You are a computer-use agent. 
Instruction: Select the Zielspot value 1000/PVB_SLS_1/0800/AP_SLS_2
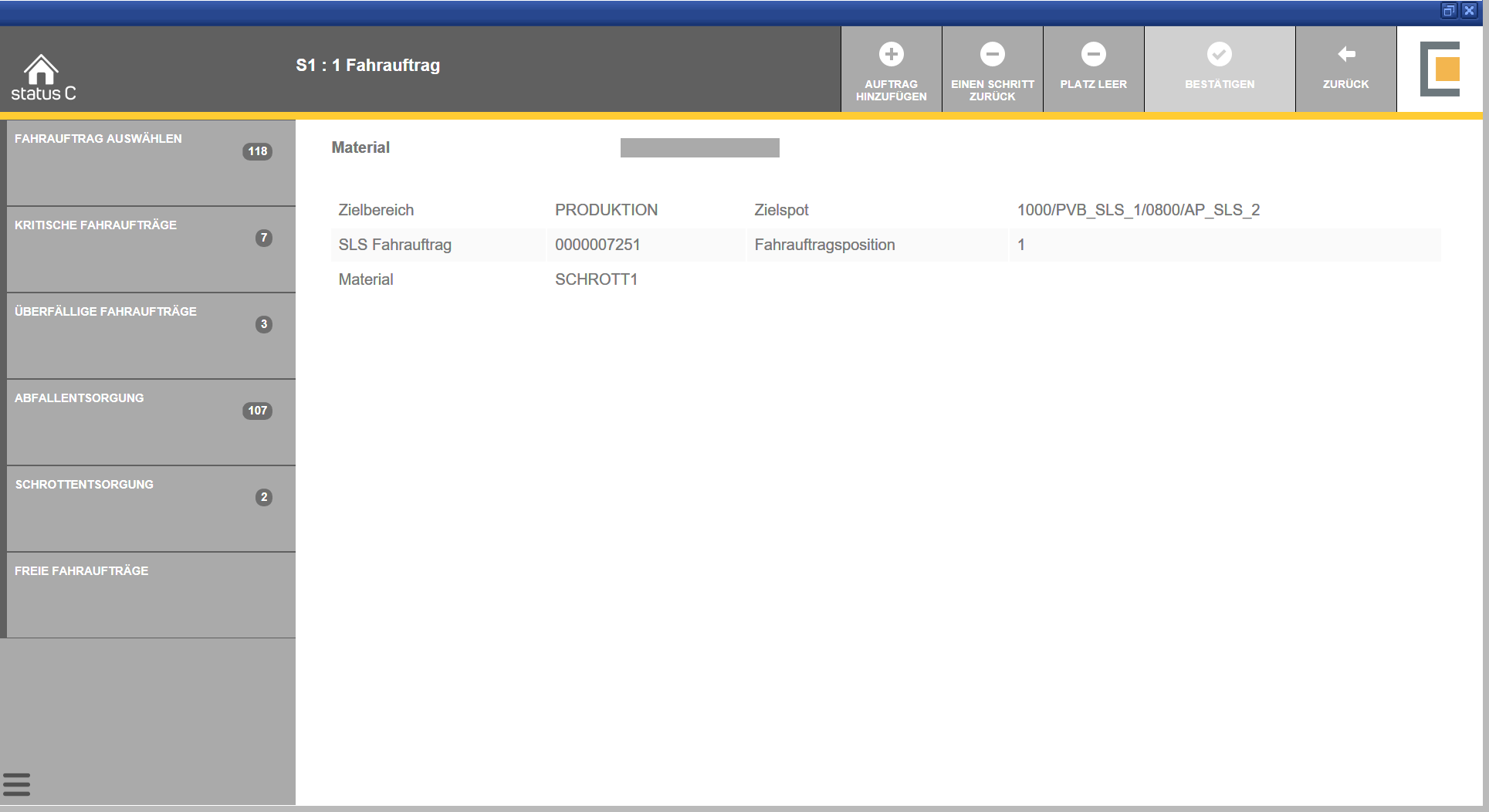(x=1138, y=210)
